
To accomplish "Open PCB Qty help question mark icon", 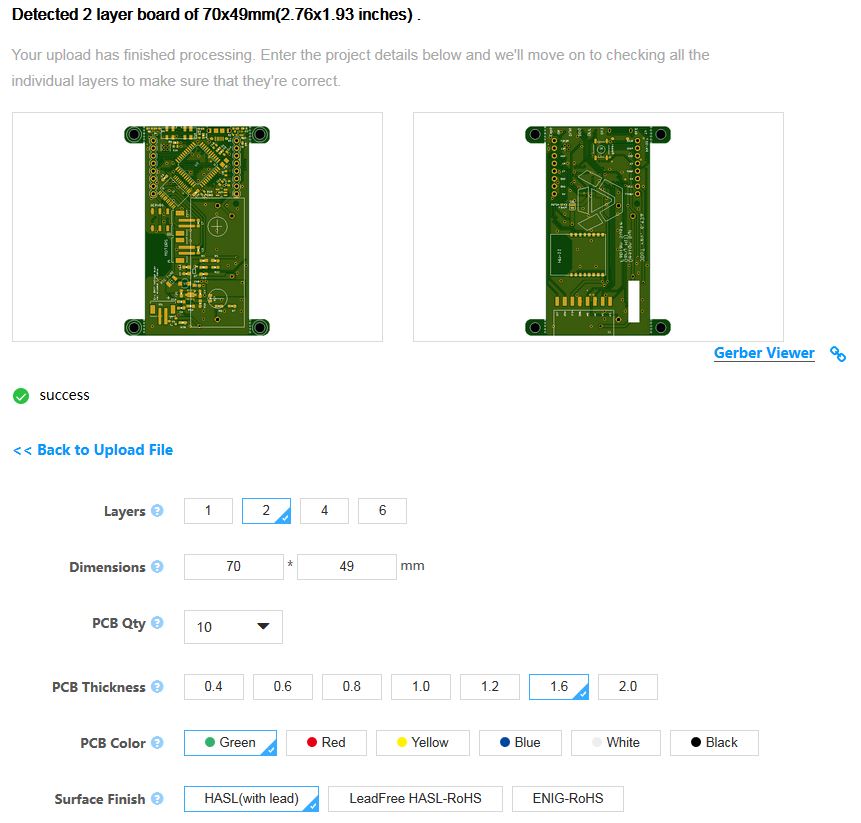I will (x=157, y=623).
